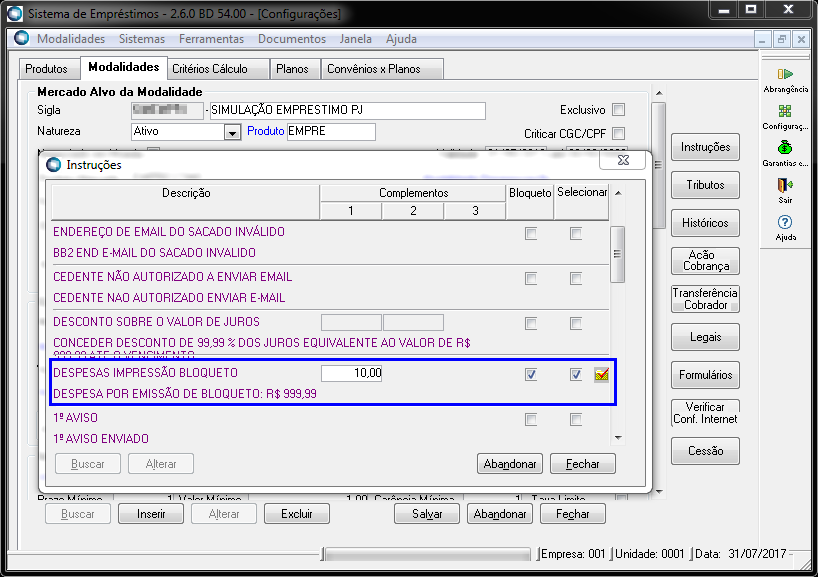Click the Sigla description field

[x=347, y=111]
